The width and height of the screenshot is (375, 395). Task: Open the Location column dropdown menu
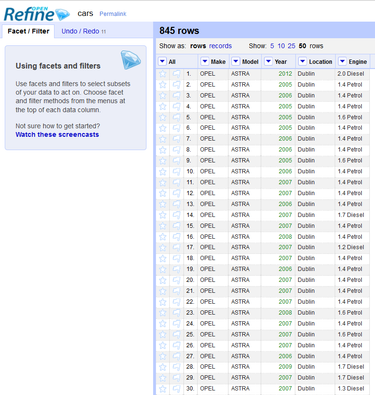[302, 61]
